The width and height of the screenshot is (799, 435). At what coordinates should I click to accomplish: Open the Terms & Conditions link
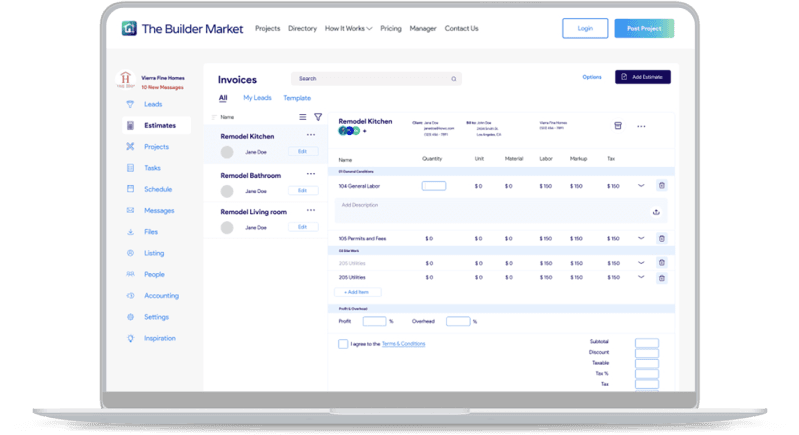click(x=404, y=344)
